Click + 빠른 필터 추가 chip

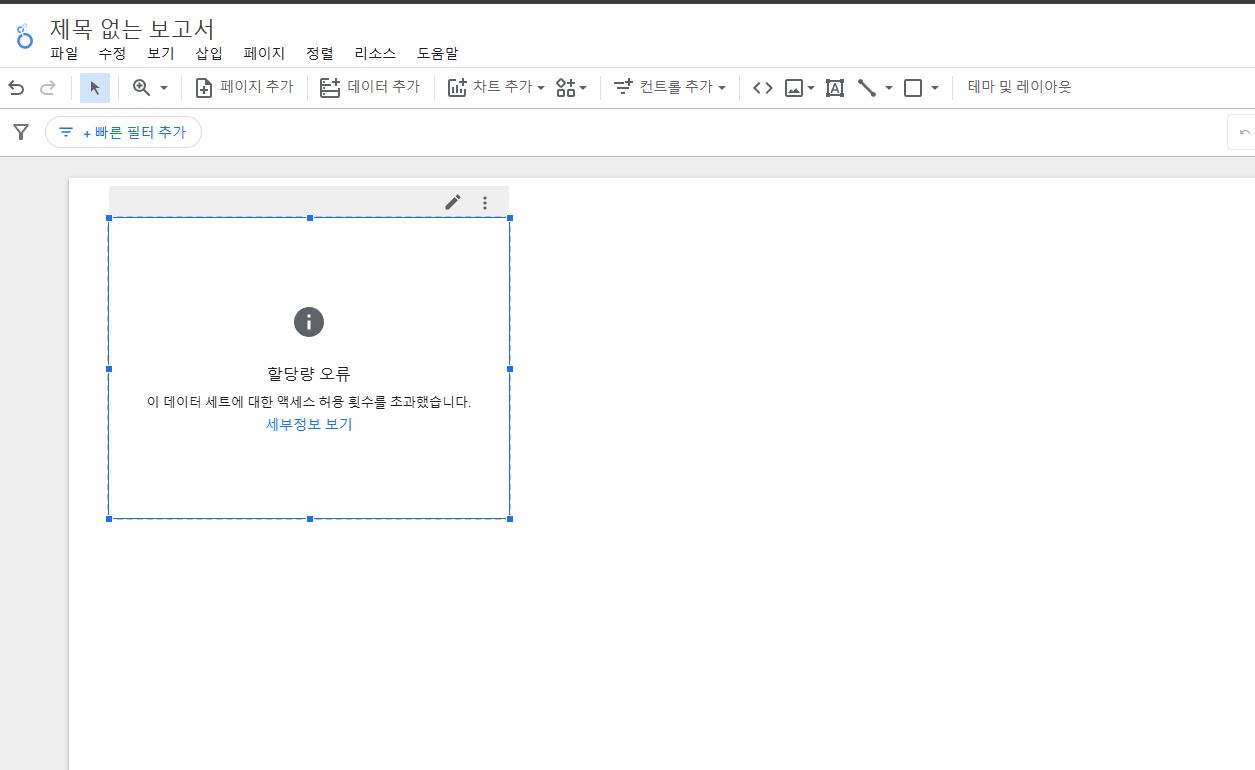tap(123, 132)
